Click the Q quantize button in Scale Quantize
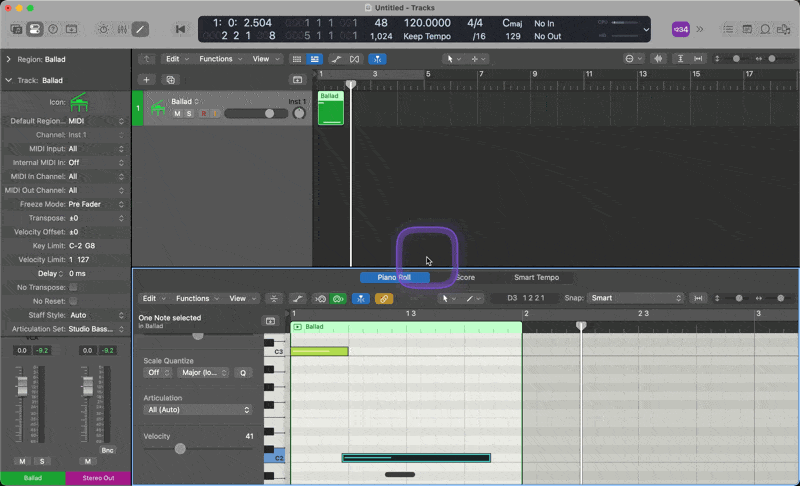800x486 pixels. tap(242, 372)
